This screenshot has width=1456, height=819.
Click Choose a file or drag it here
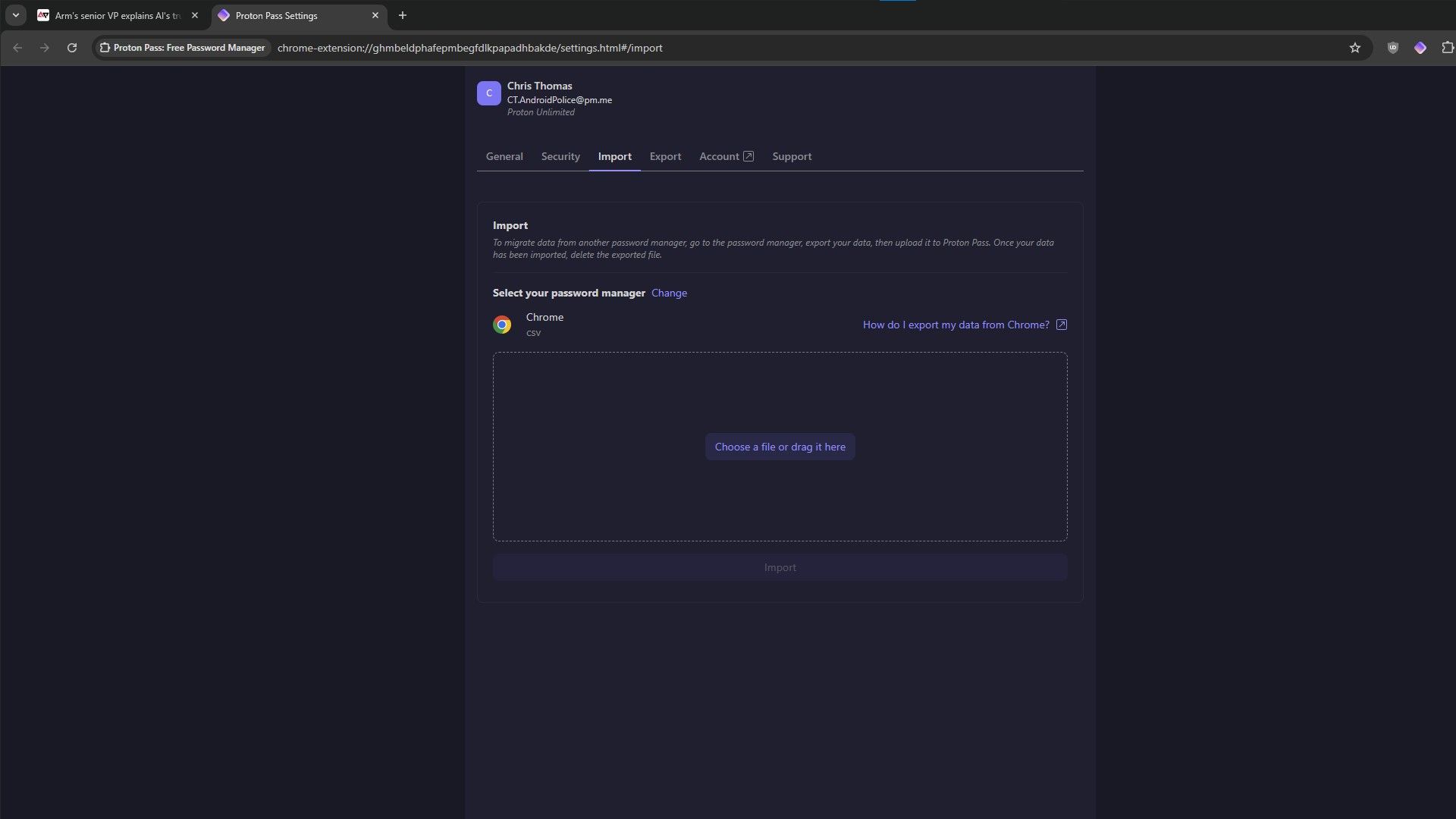point(780,446)
